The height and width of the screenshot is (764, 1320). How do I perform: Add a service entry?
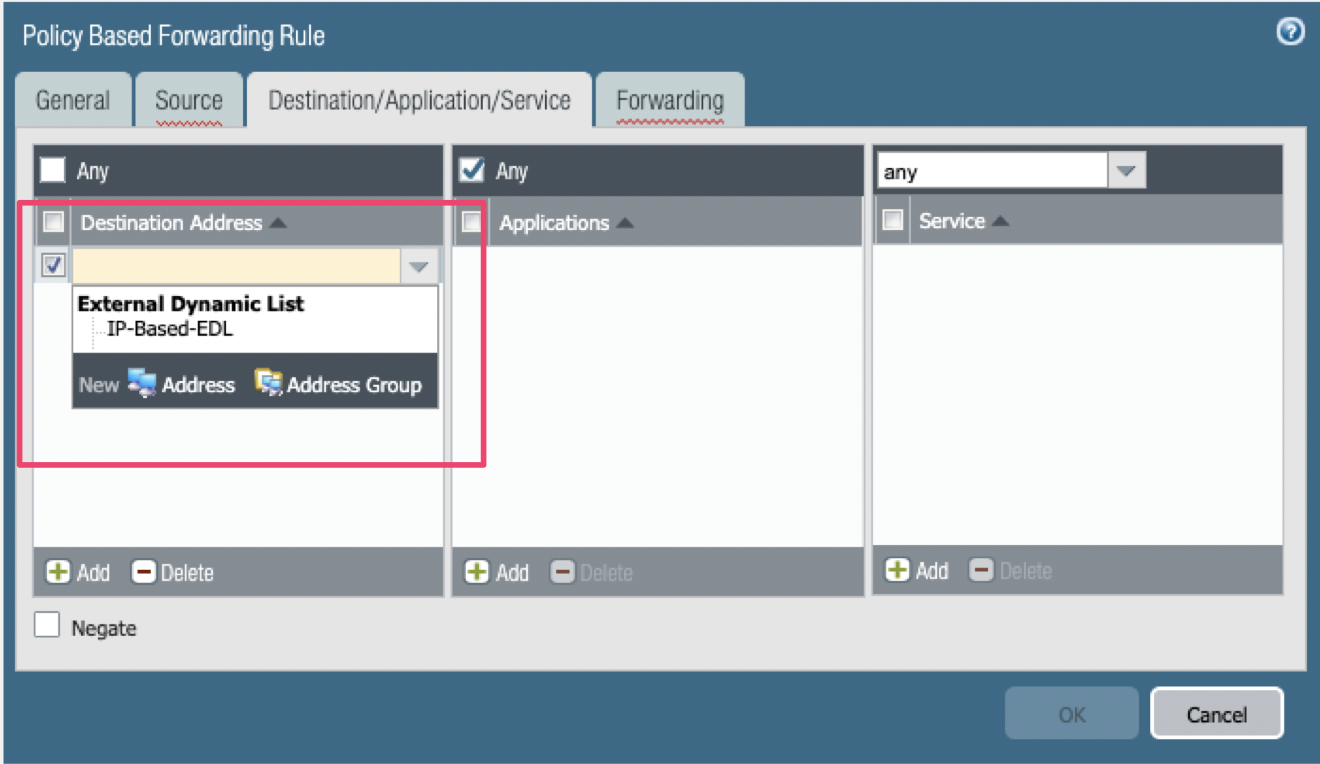918,570
